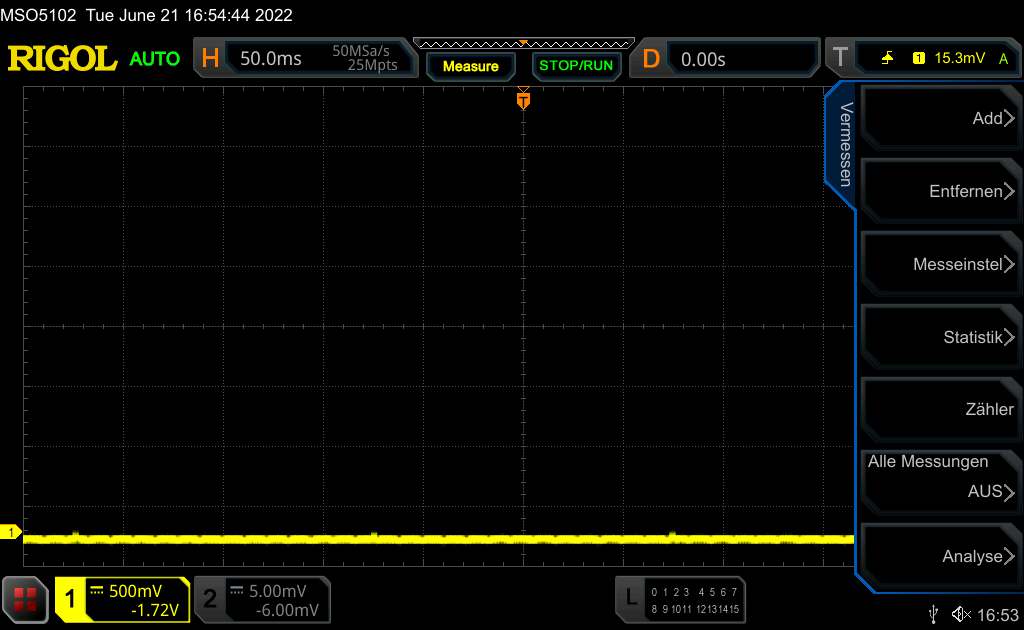
Task: Toggle channel 1 with 500mV scale
Action: (122, 599)
